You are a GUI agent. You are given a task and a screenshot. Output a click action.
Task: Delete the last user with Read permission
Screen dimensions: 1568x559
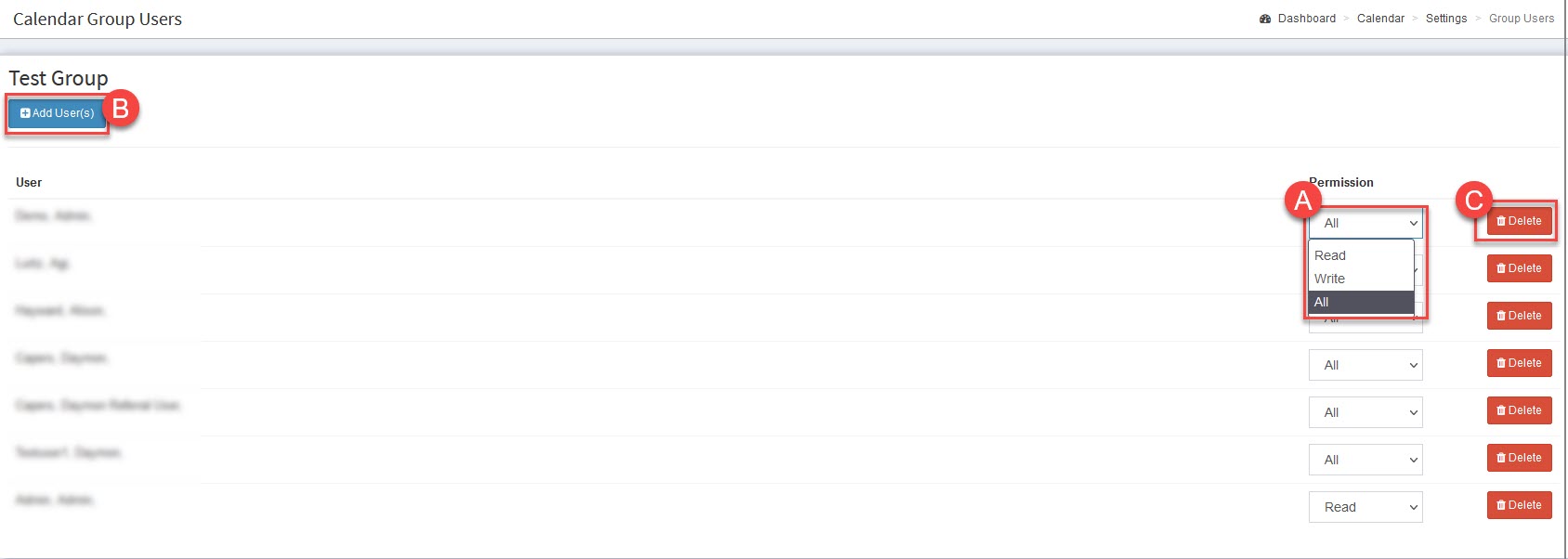point(1520,505)
